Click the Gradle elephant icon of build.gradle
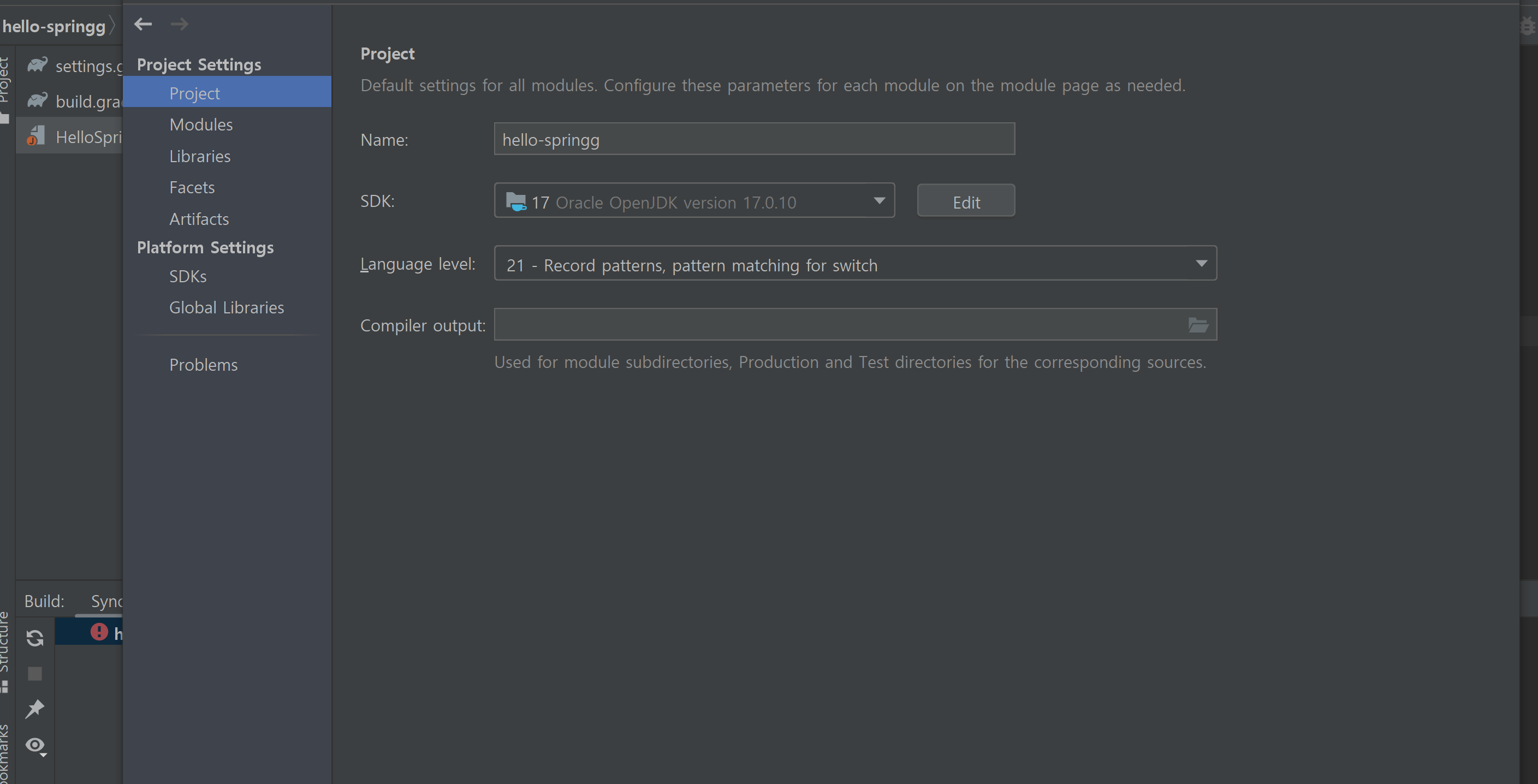 37,100
